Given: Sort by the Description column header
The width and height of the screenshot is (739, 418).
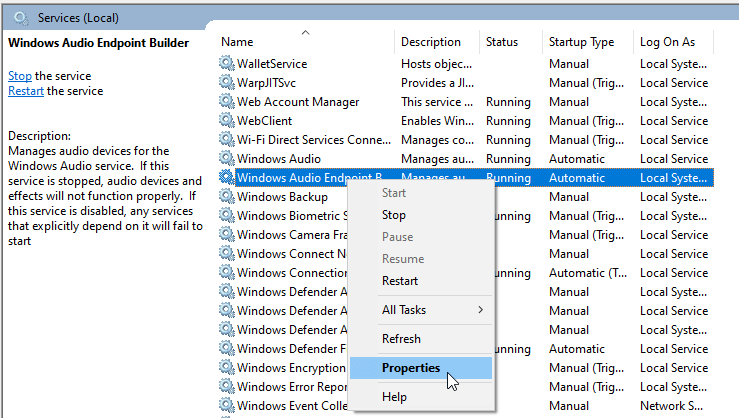Looking at the screenshot, I should point(431,42).
